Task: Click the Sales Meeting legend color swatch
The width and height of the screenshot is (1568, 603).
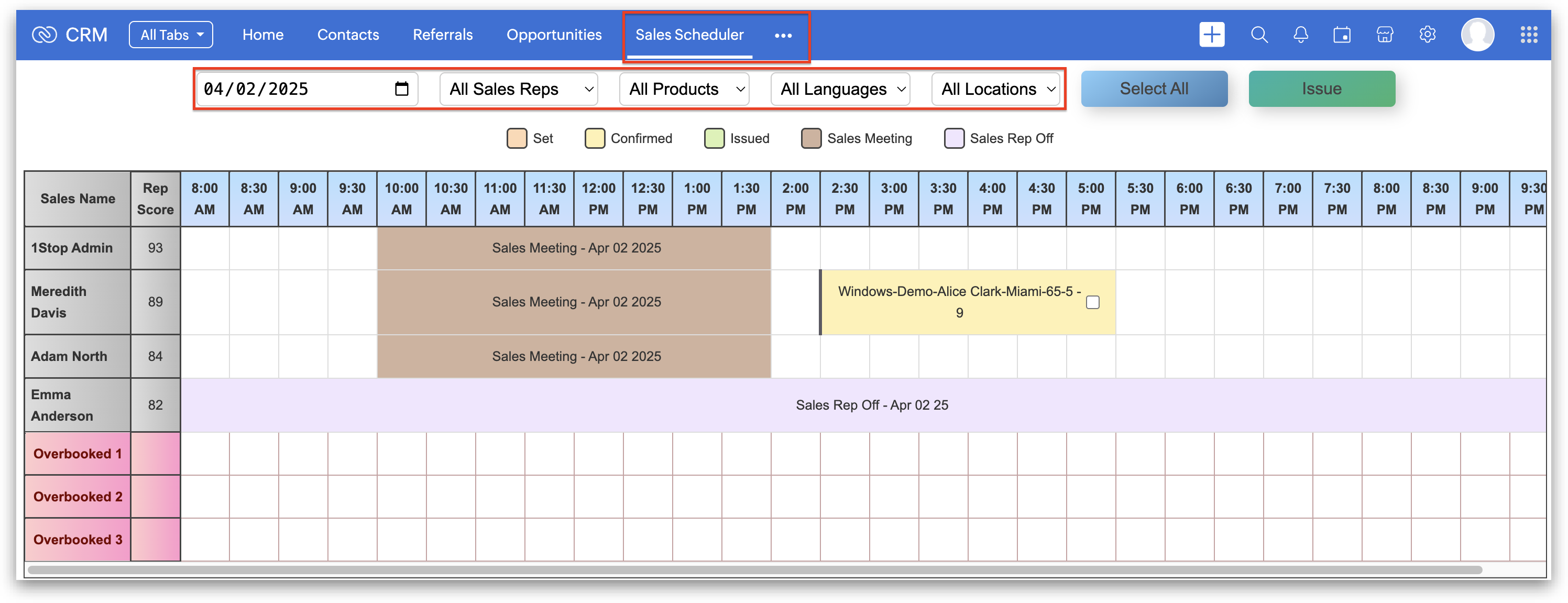Action: tap(811, 138)
